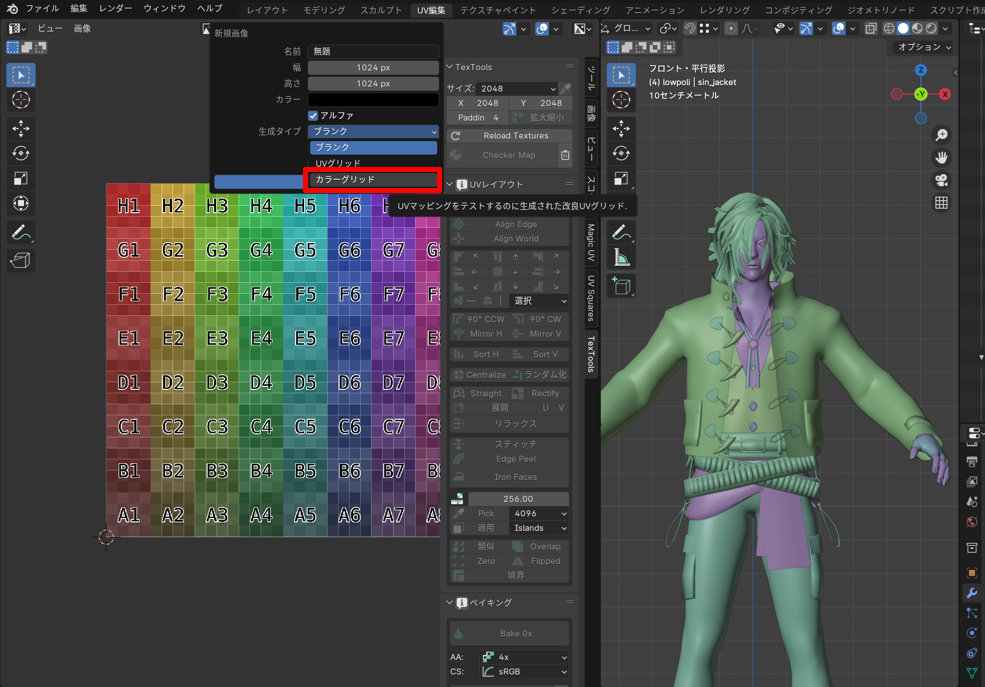The width and height of the screenshot is (985, 687).
Task: Switch perspective/orthographic with grid icon
Action: pyautogui.click(x=941, y=203)
